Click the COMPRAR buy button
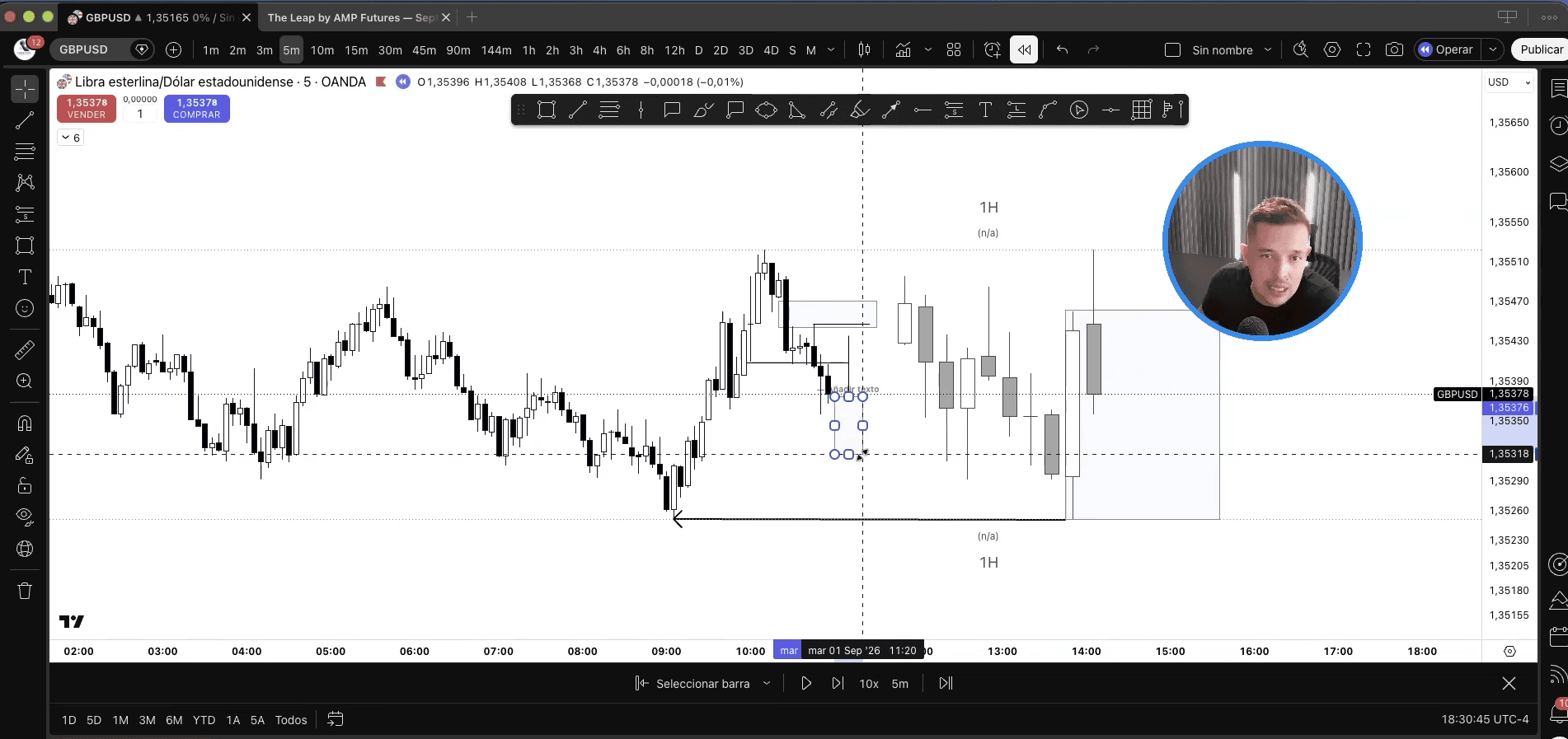The image size is (1568, 739). tap(196, 109)
